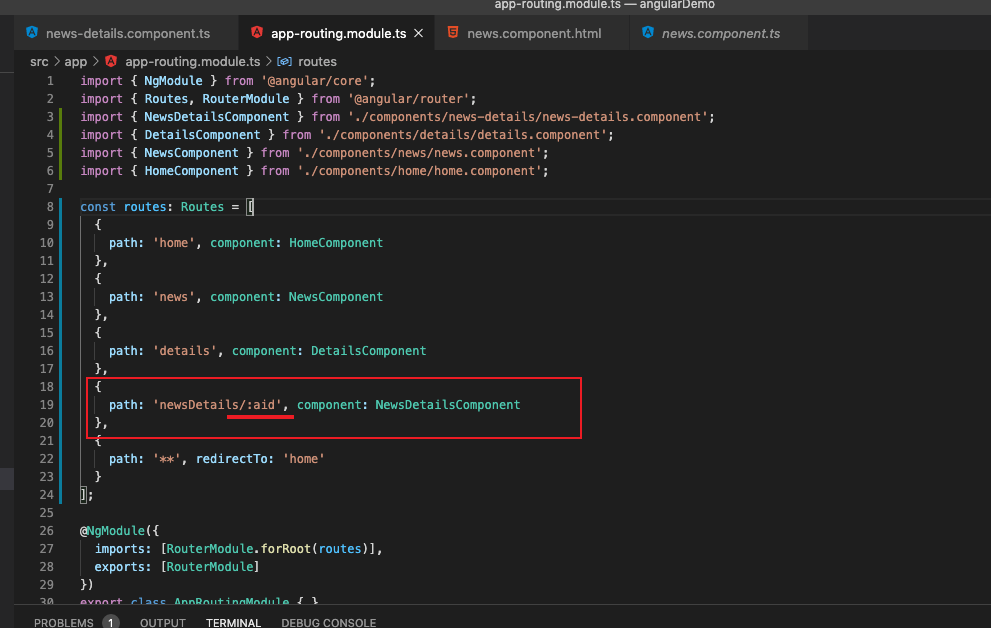991x628 pixels.
Task: Expand the chevron before the 'routes' breadcrumb
Action: 269,61
